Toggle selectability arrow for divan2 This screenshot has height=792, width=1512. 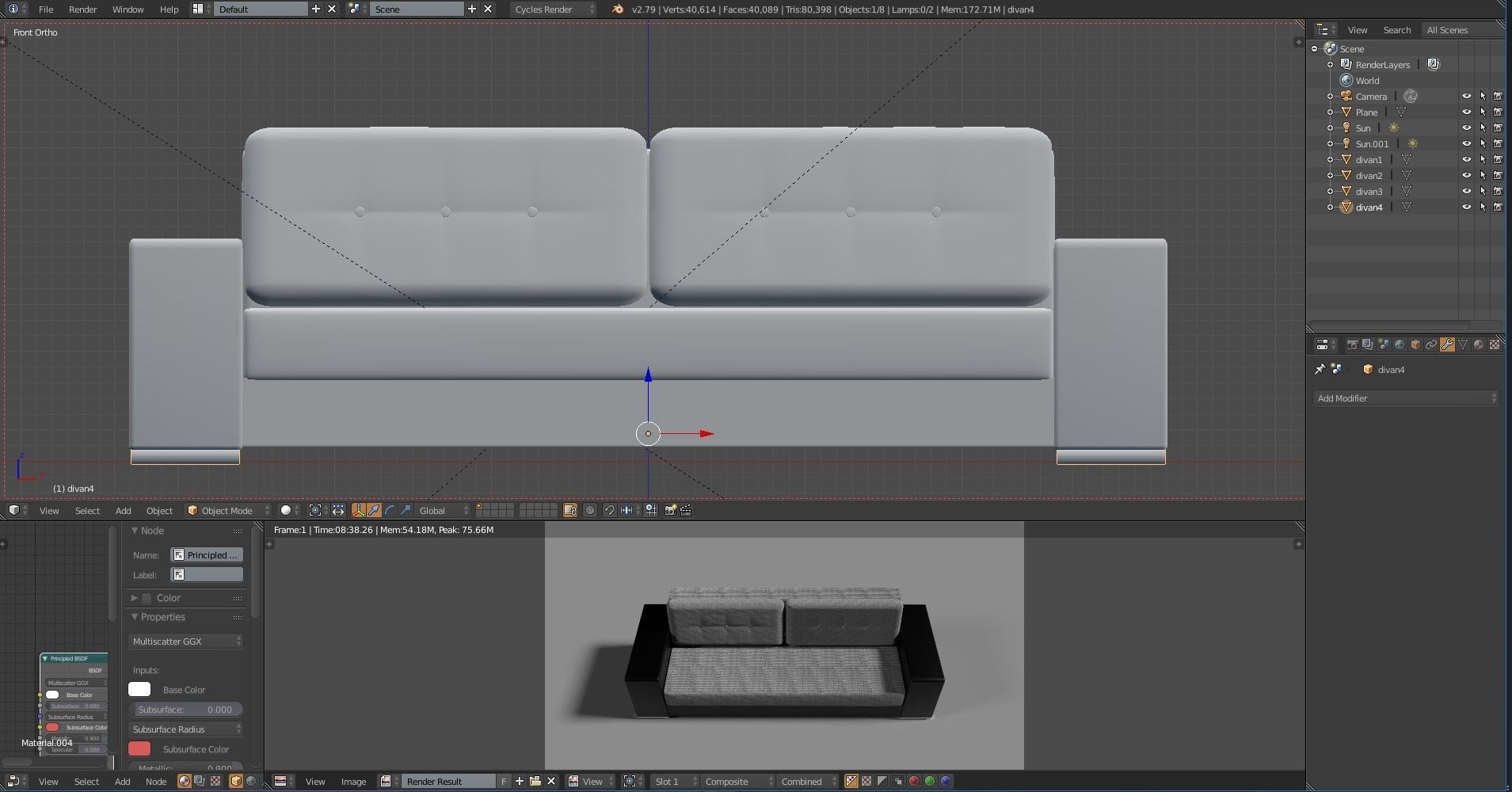click(x=1483, y=176)
